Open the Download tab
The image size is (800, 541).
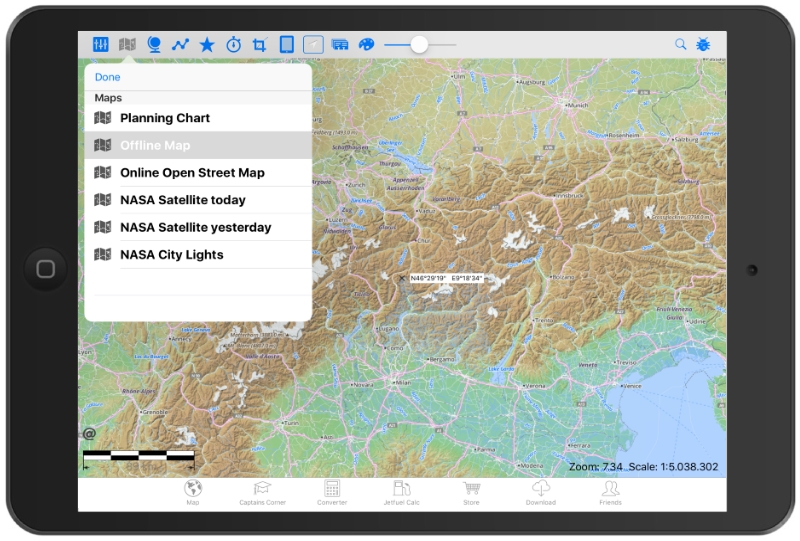(541, 493)
